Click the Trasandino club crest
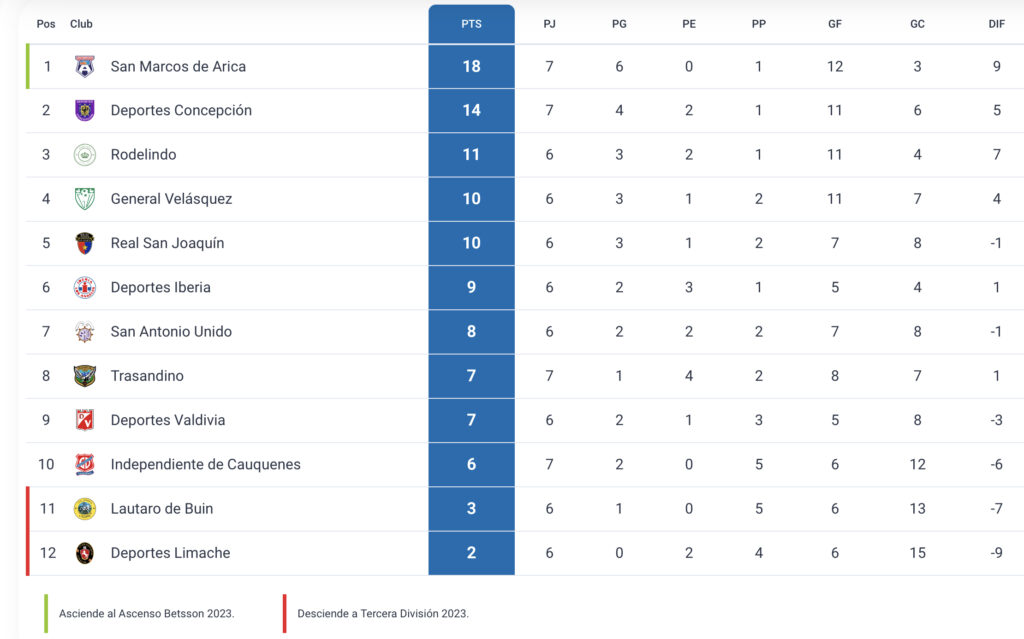 pos(85,376)
